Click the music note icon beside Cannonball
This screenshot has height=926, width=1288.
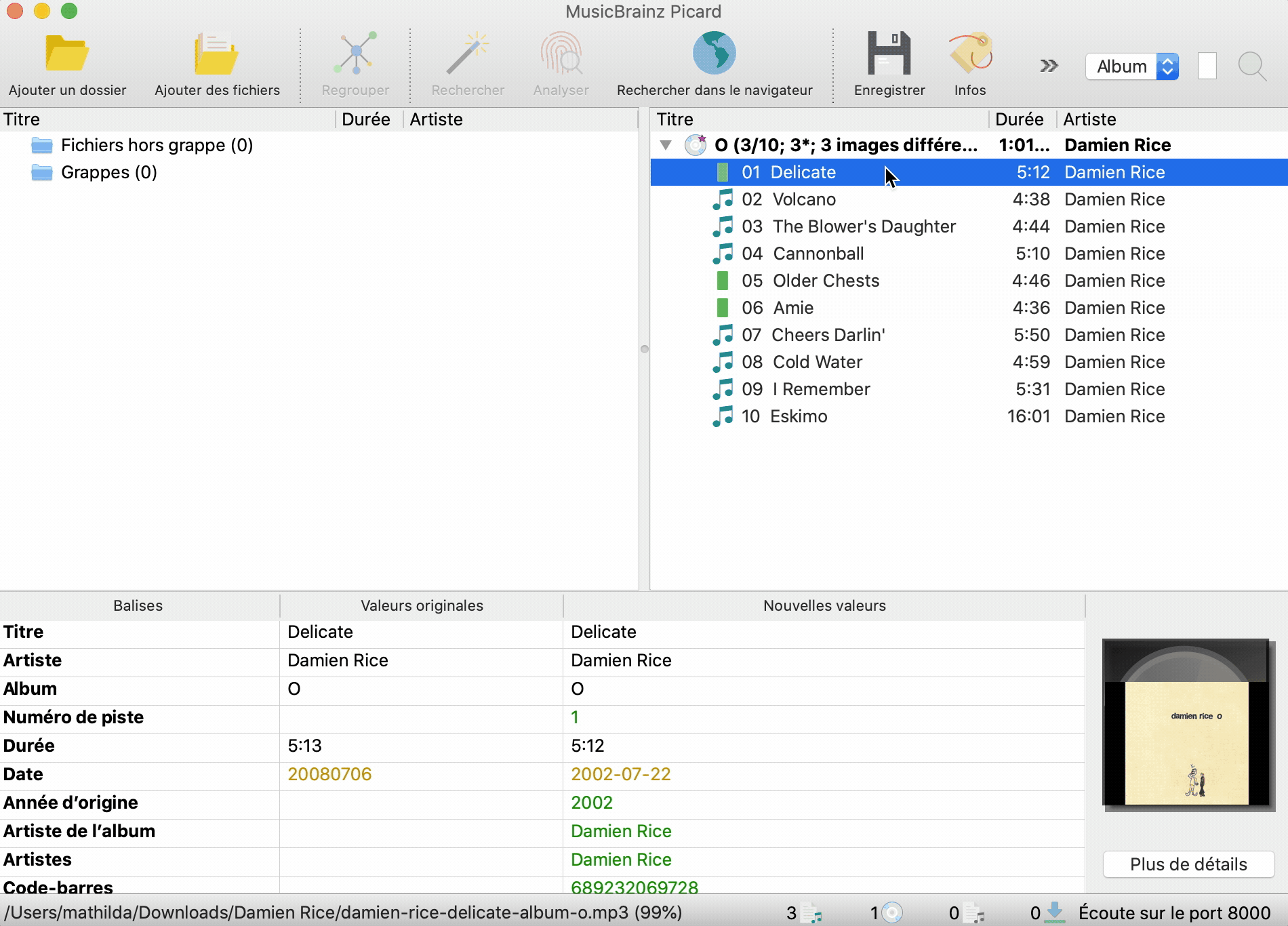(x=723, y=254)
